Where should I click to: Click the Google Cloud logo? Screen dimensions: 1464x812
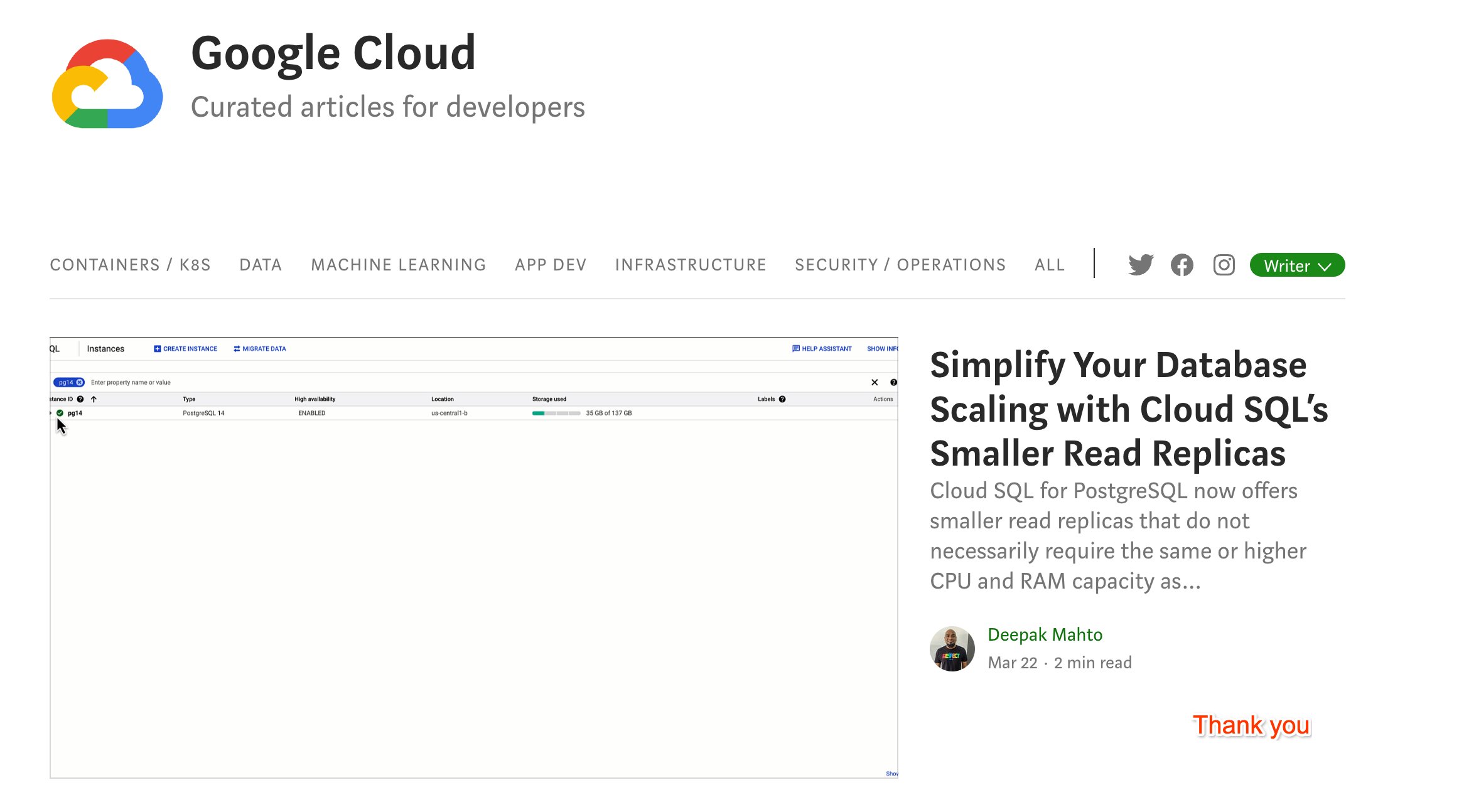coord(107,83)
